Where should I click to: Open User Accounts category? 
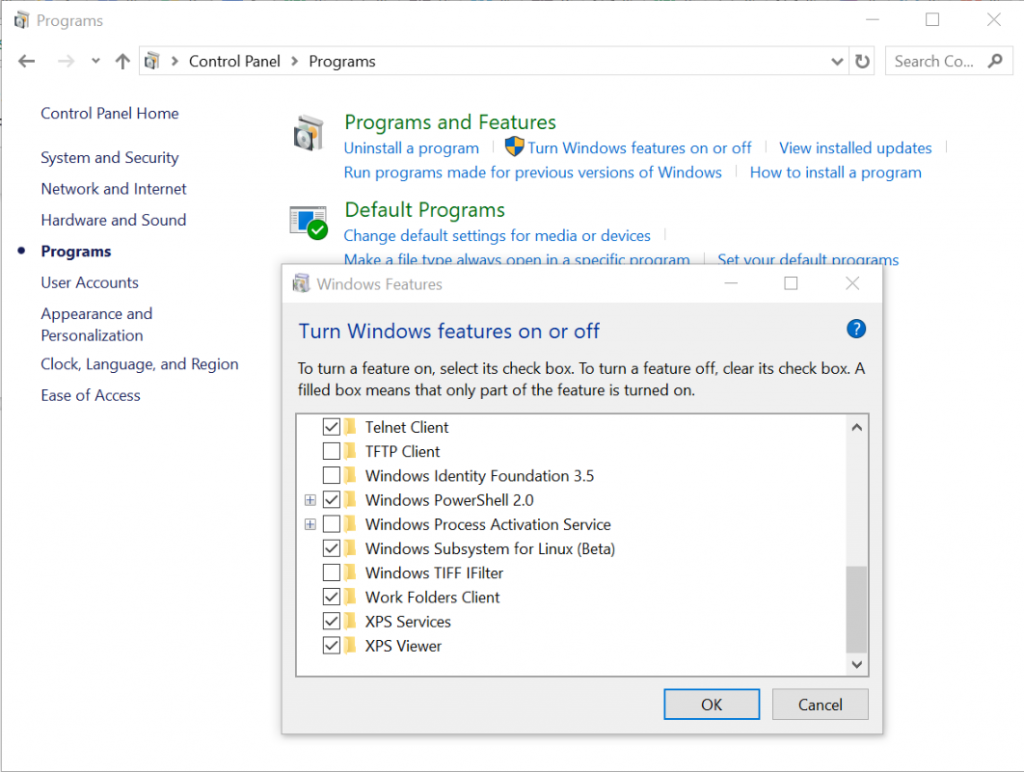[x=89, y=283]
